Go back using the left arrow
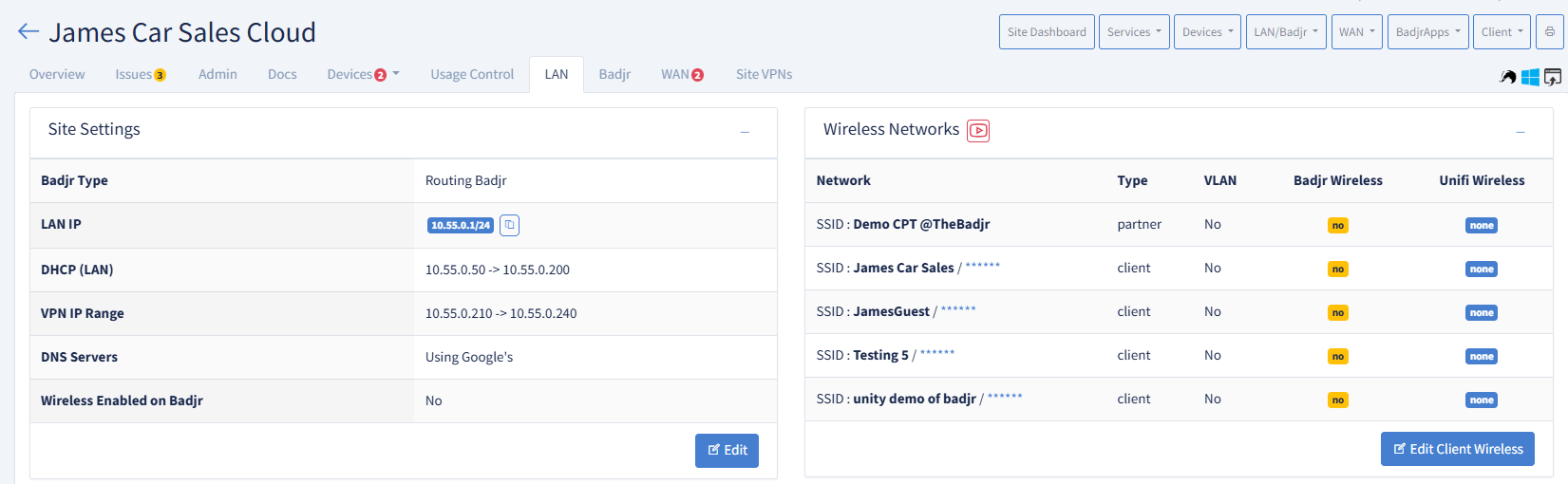The image size is (1568, 484). (x=28, y=32)
